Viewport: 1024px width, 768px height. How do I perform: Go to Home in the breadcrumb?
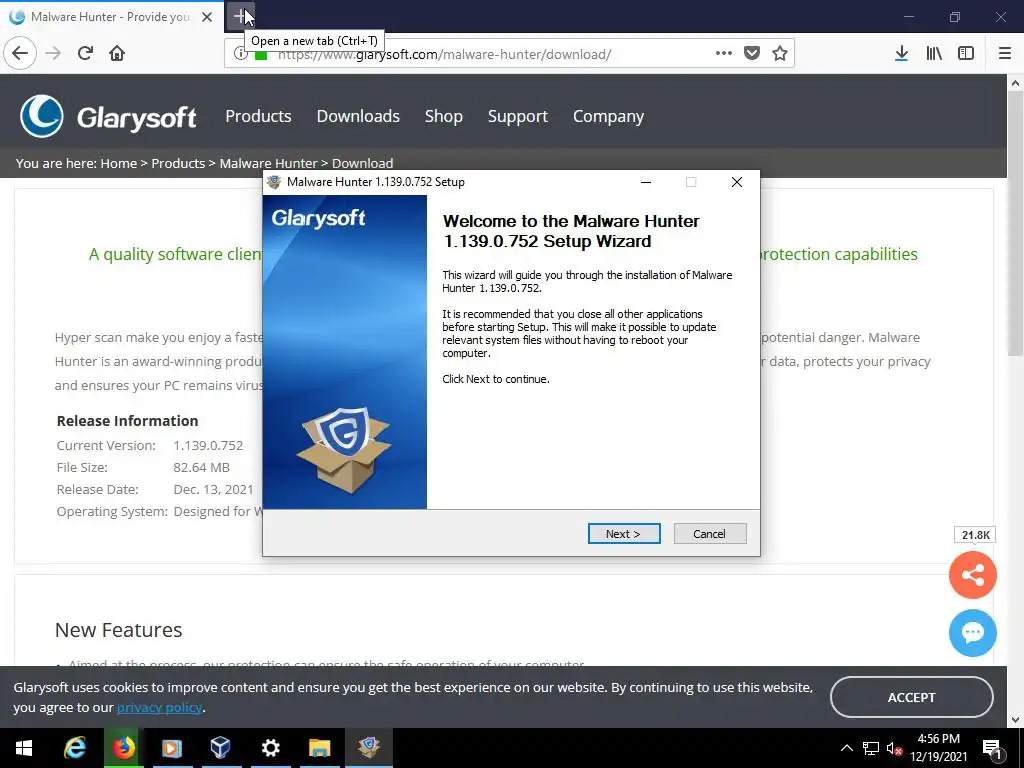pyautogui.click(x=119, y=163)
